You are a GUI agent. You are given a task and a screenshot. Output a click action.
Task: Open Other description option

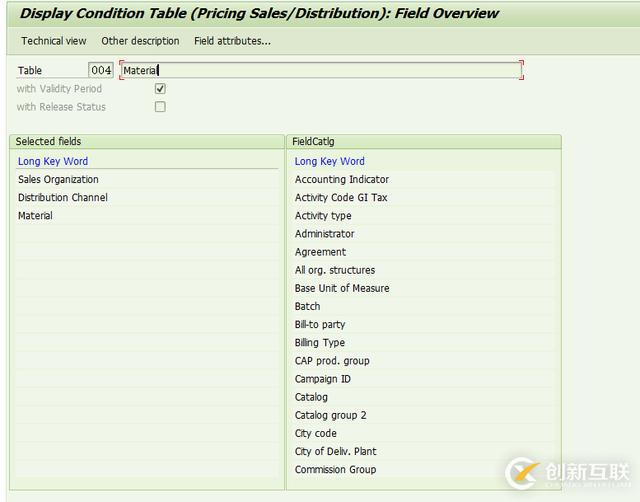coord(140,41)
